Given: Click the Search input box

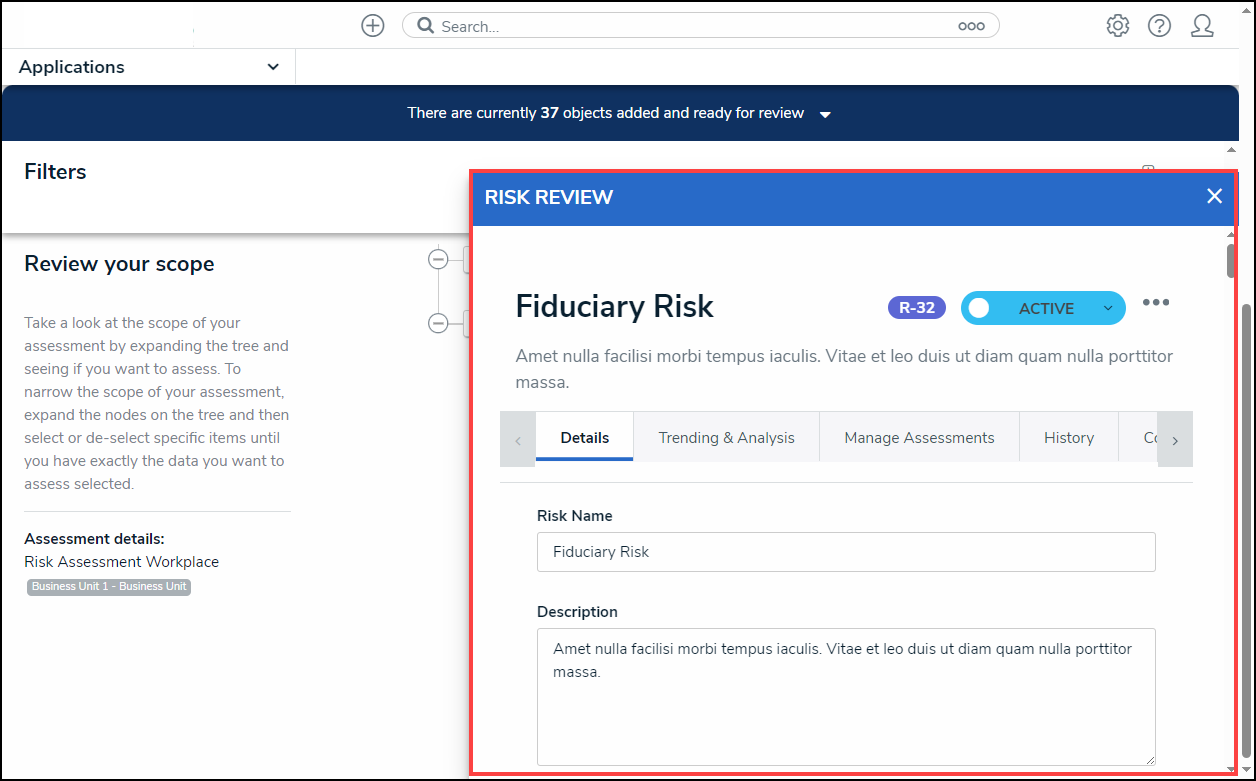Looking at the screenshot, I should click(x=700, y=26).
